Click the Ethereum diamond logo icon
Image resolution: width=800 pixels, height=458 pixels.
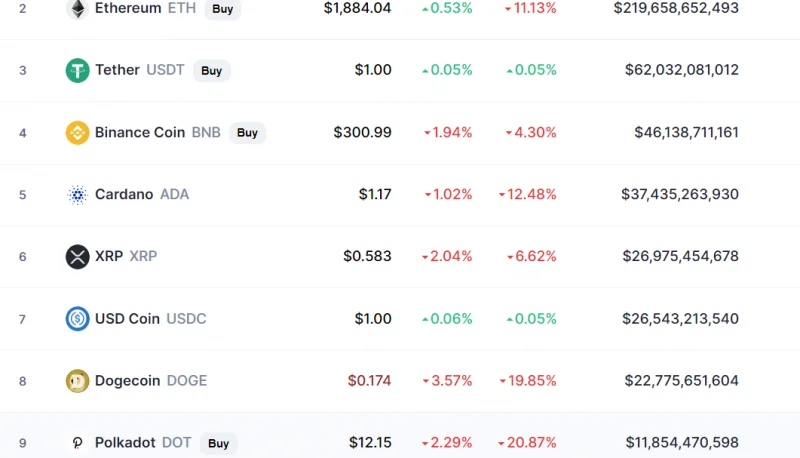[x=78, y=8]
